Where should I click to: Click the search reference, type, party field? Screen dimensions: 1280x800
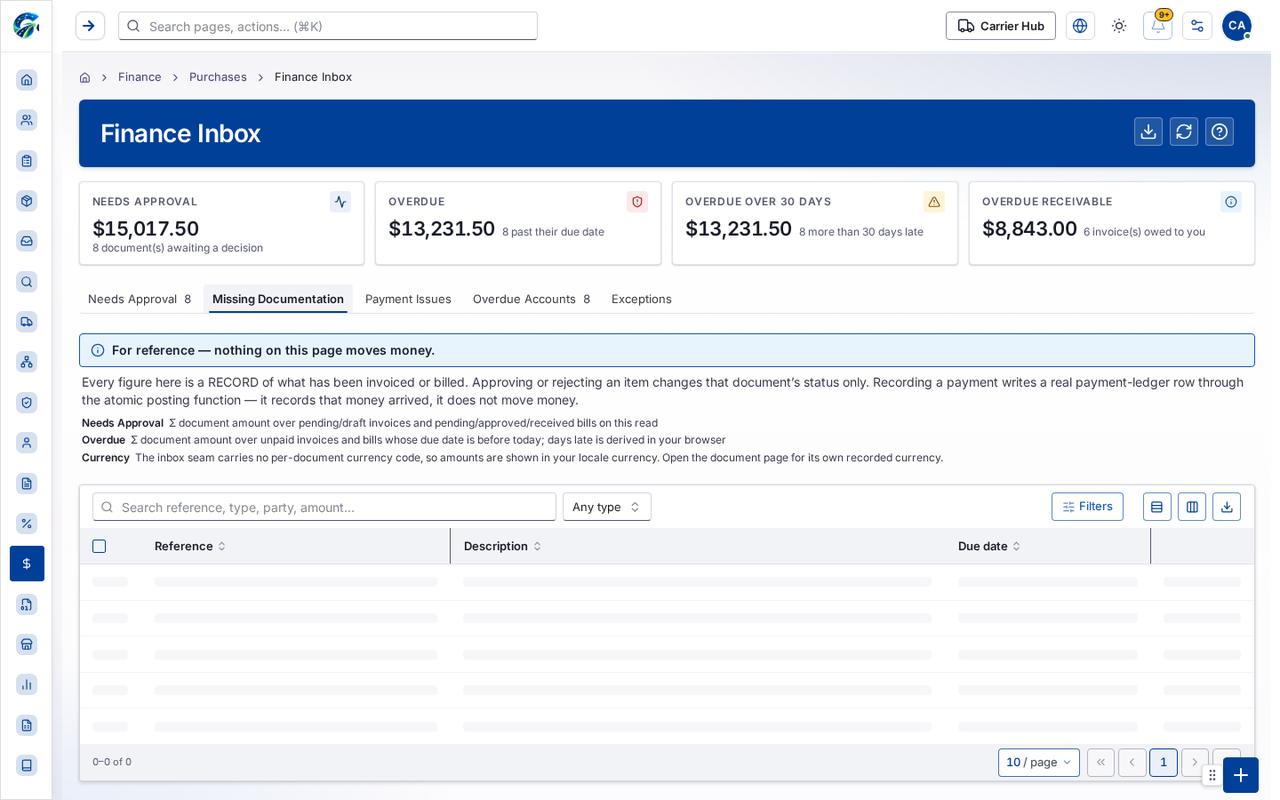[x=324, y=507]
